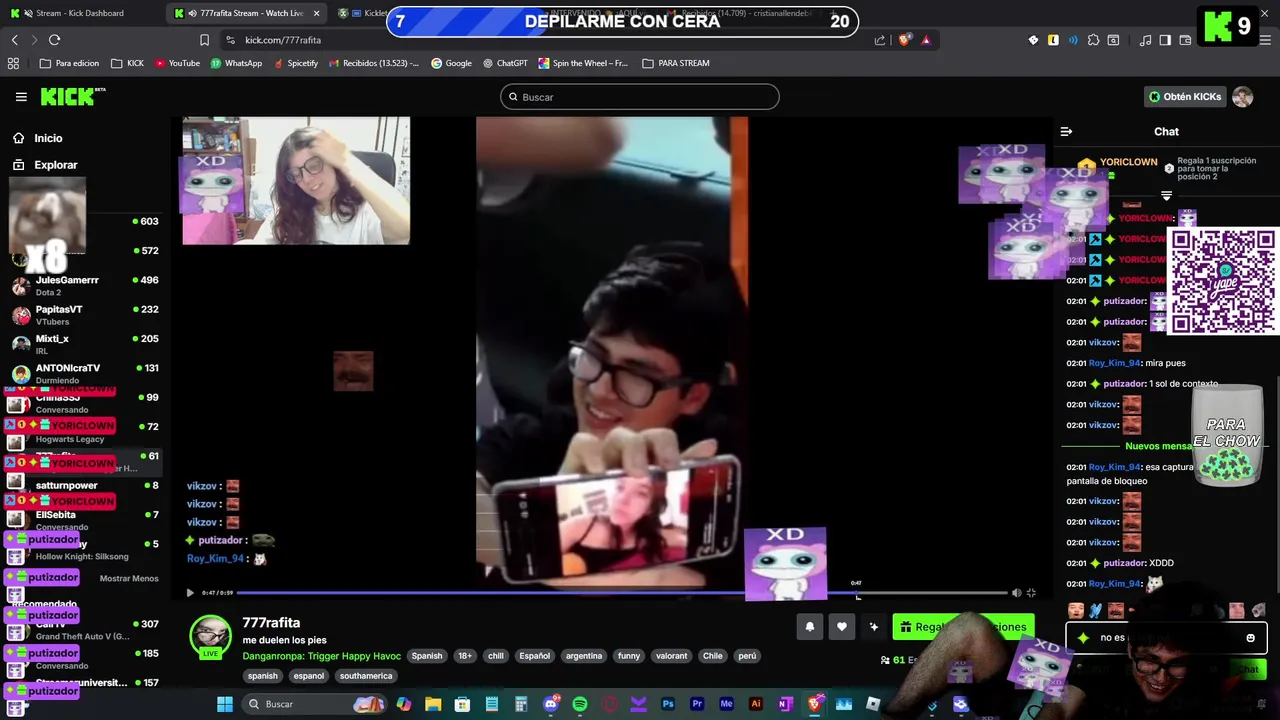Click the Regalar suscripciones button
This screenshot has width=1280, height=720.
coord(963,627)
